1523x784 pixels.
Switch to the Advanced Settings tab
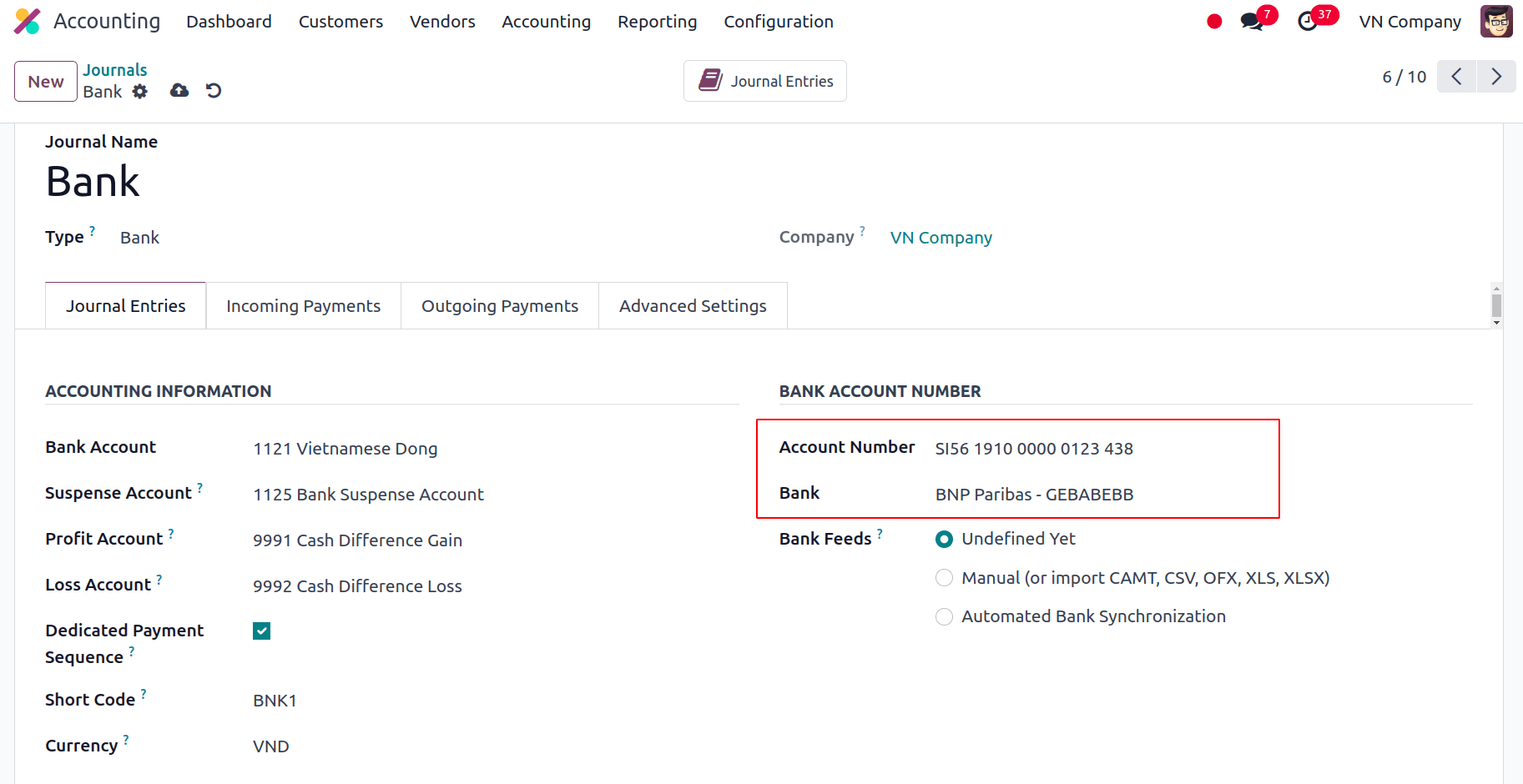pyautogui.click(x=692, y=306)
